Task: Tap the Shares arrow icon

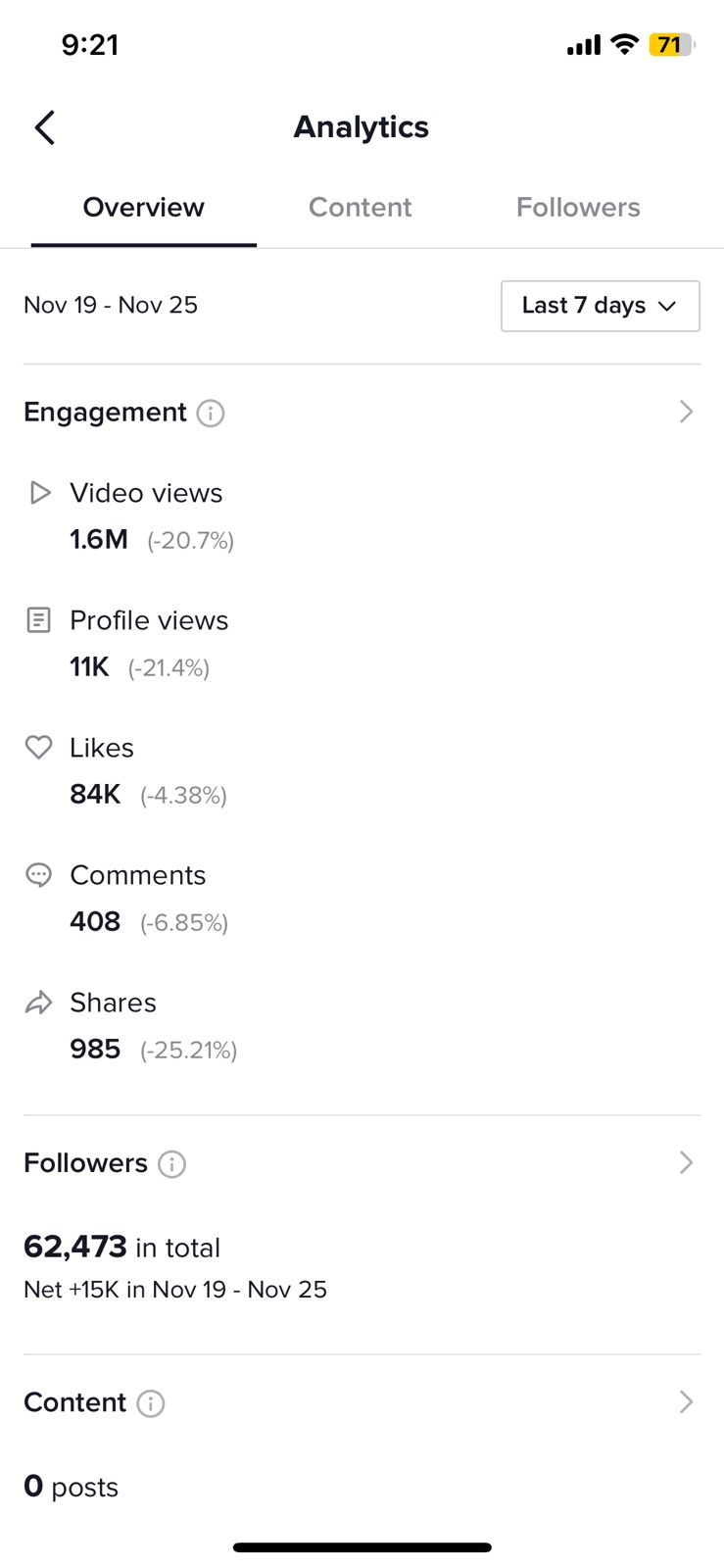Action: 38,1003
